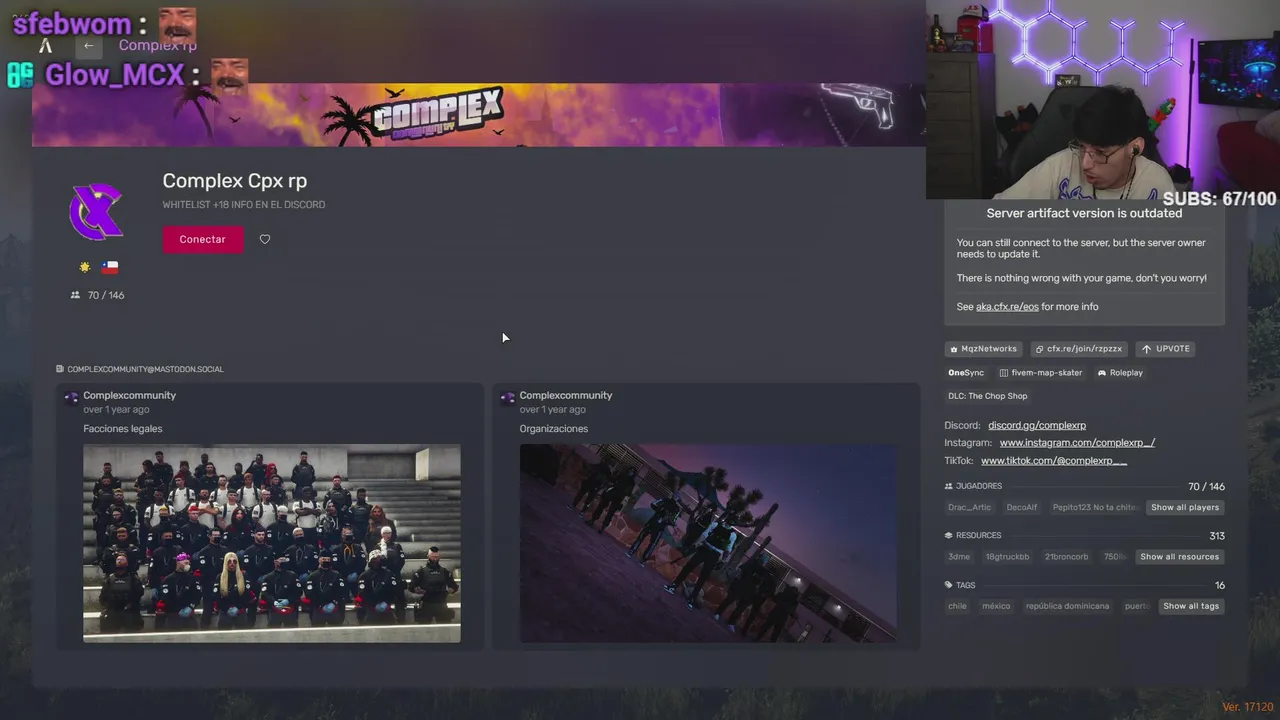Click the 18gtruckbb resource chip
The image size is (1280, 720).
tap(1007, 557)
